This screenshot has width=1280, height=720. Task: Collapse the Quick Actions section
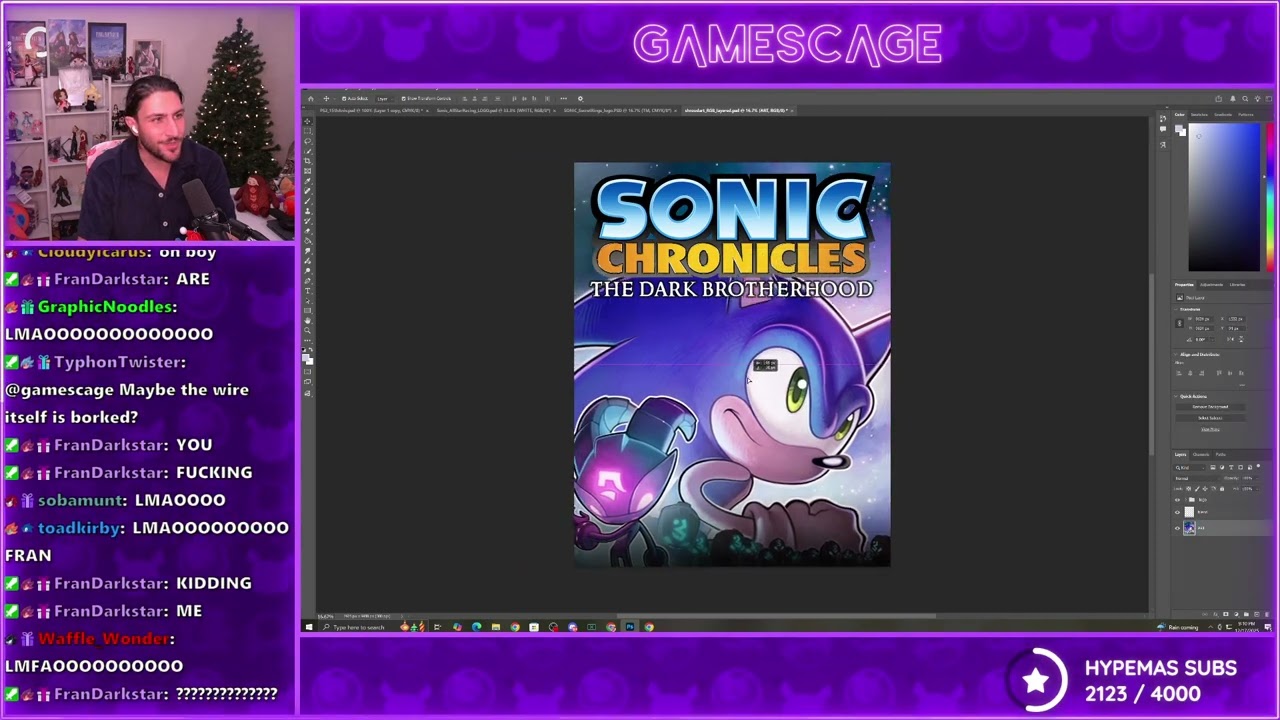point(1176,396)
